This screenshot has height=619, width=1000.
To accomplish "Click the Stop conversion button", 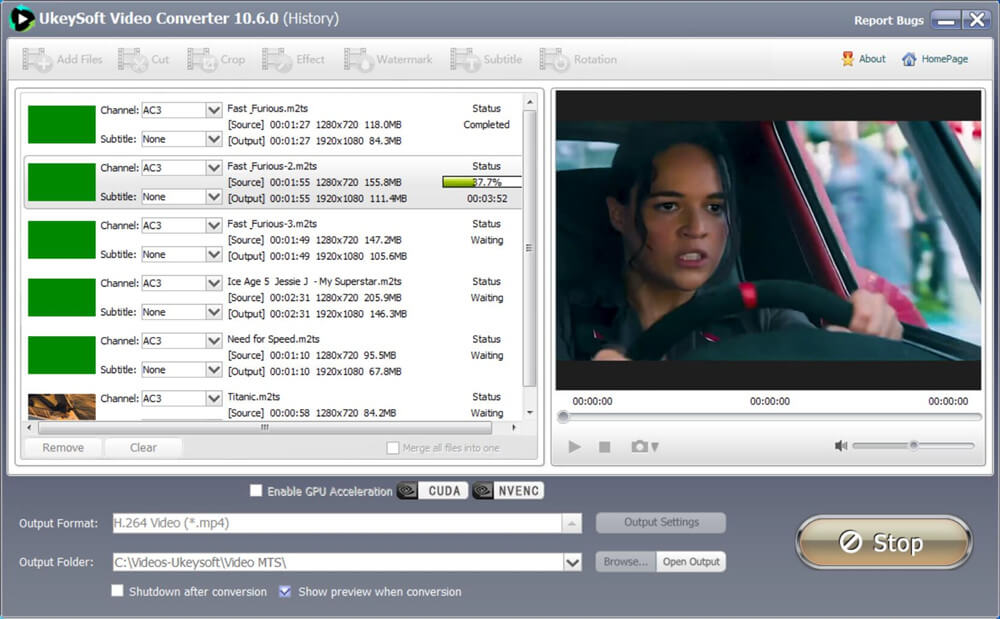I will coord(884,543).
